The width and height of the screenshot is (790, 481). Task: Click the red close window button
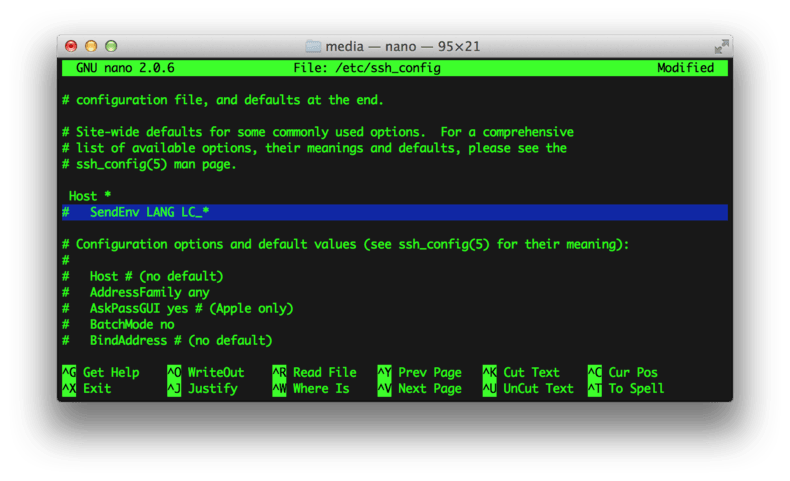tap(71, 46)
